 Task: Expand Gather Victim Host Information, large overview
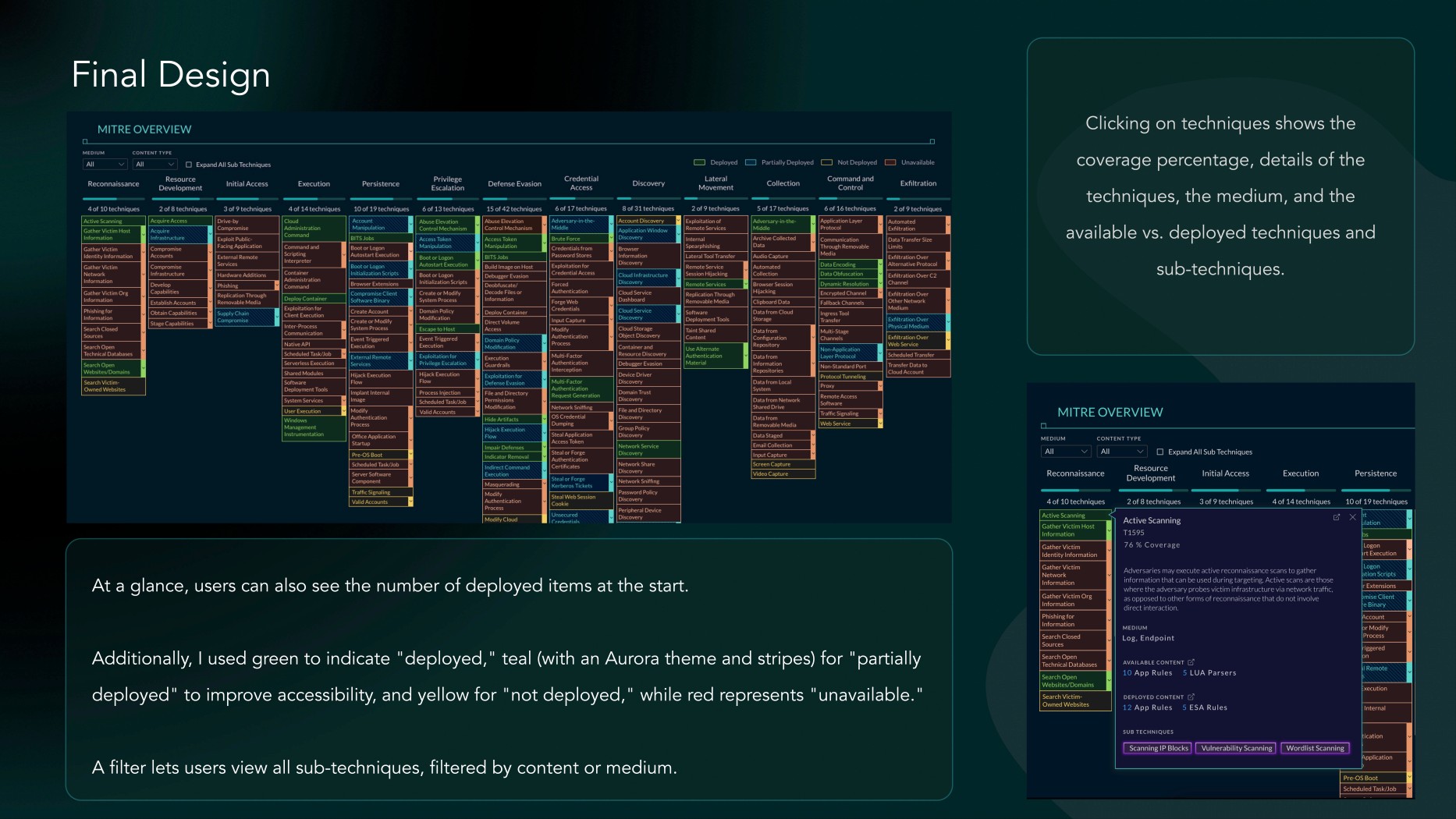[143, 235]
